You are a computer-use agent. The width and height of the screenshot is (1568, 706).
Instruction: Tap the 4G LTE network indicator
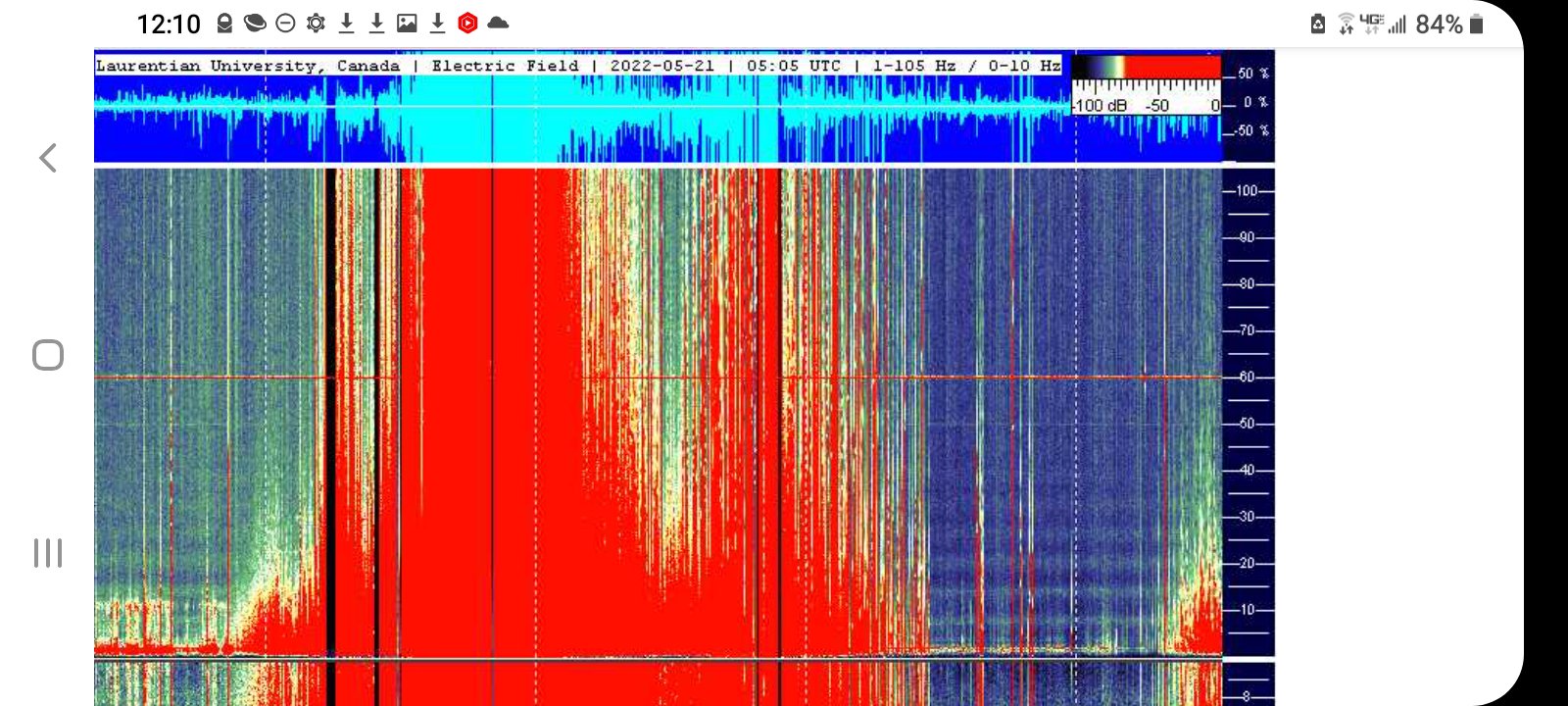1371,24
